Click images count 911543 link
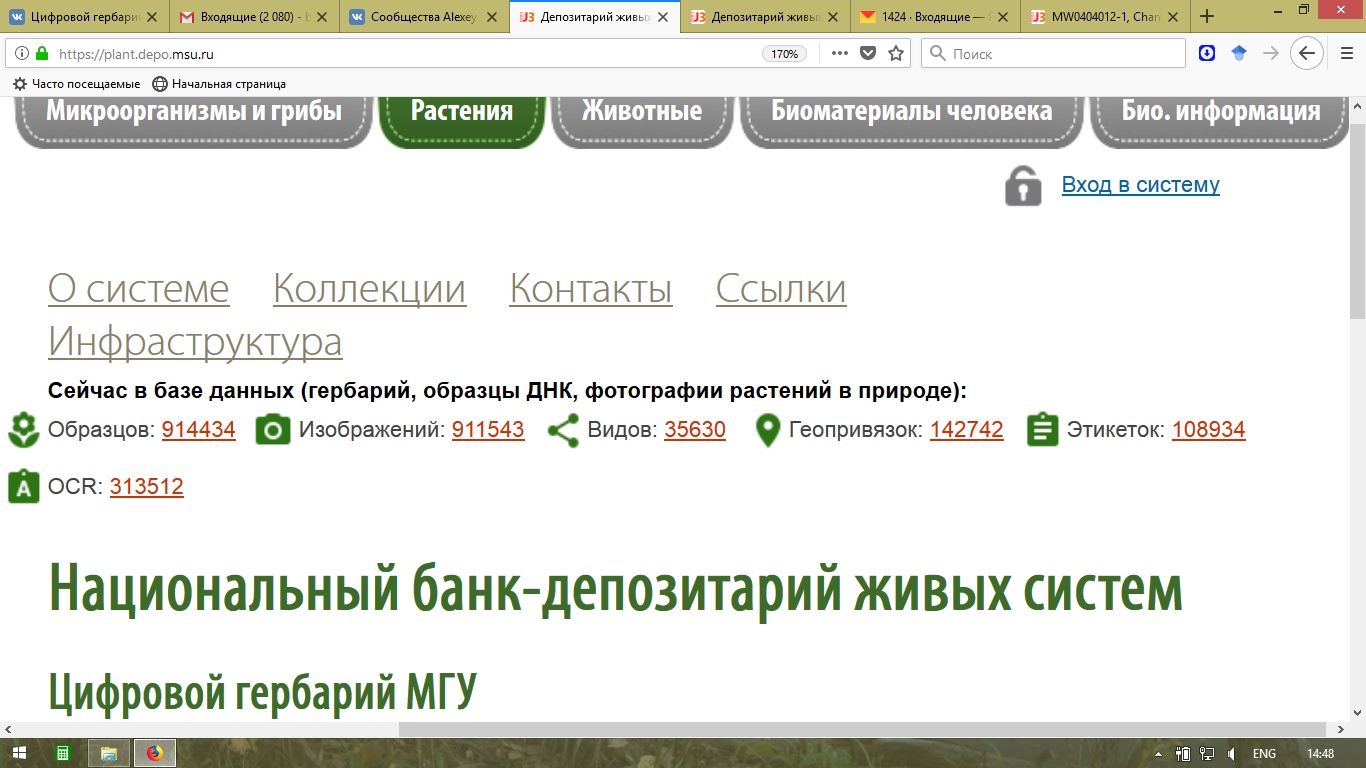The image size is (1366, 768). (x=488, y=430)
